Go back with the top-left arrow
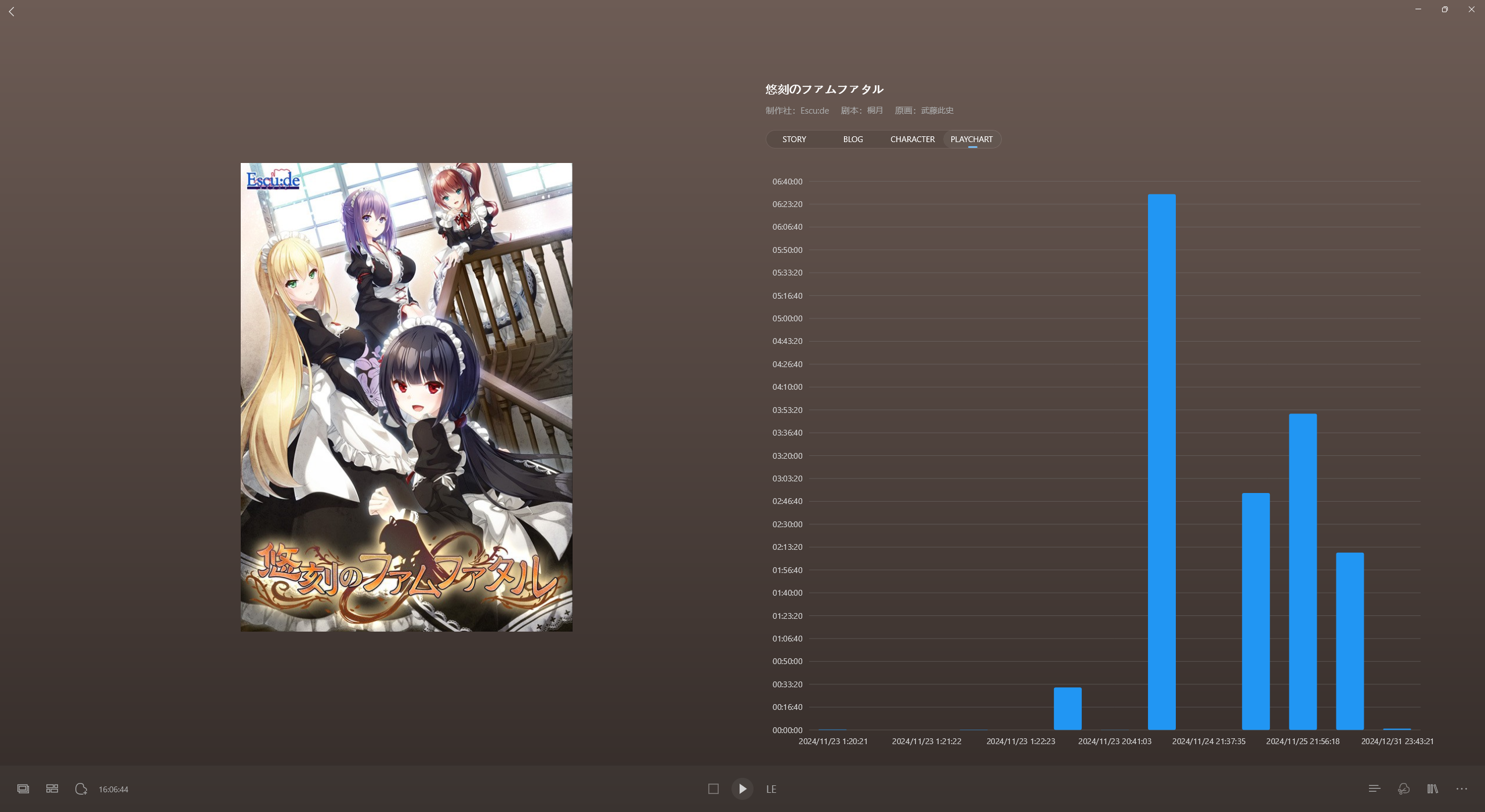Screen dimensions: 1485x812 (x=12, y=12)
